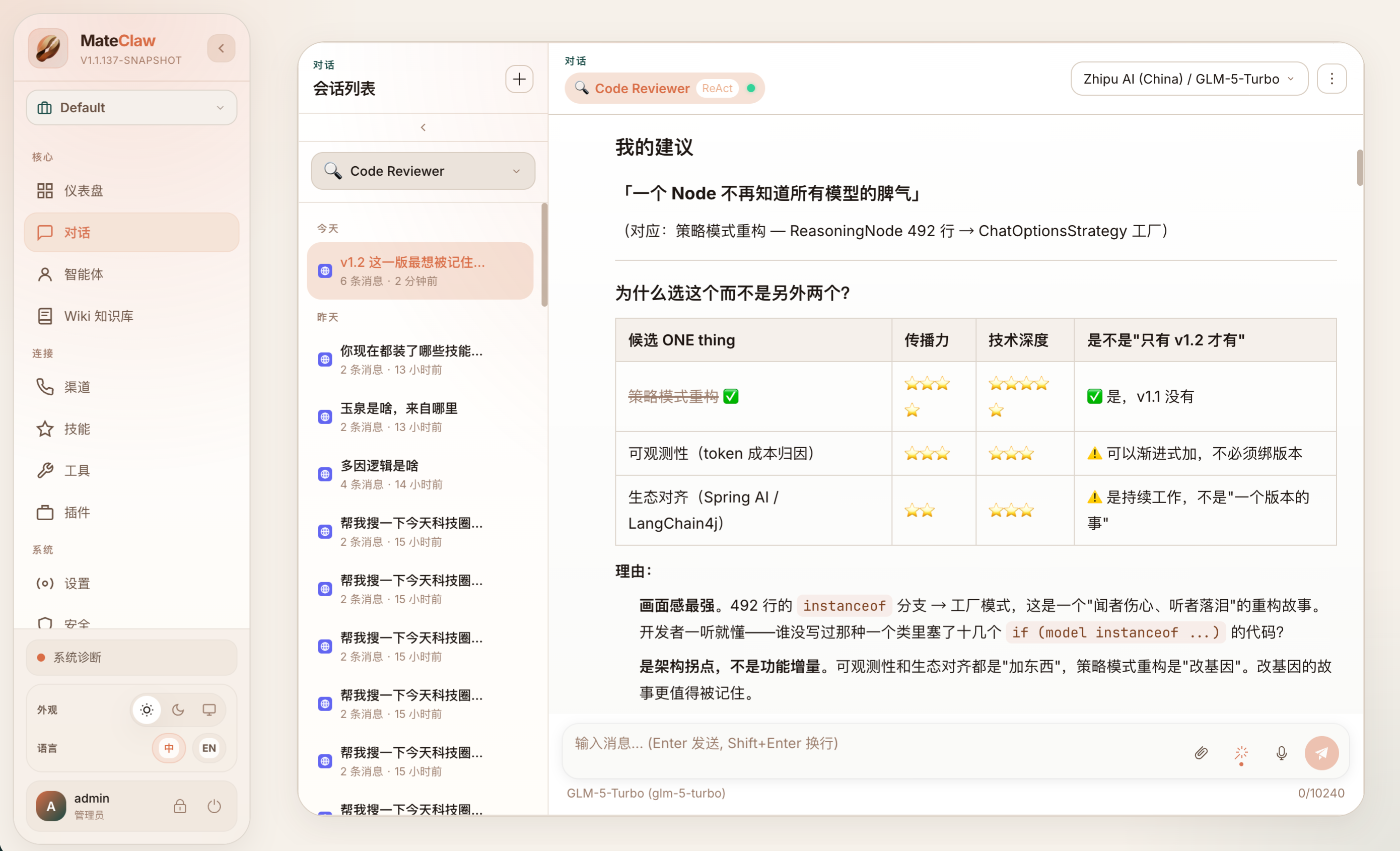
Task: Open the 智能体 agents section
Action: click(84, 274)
